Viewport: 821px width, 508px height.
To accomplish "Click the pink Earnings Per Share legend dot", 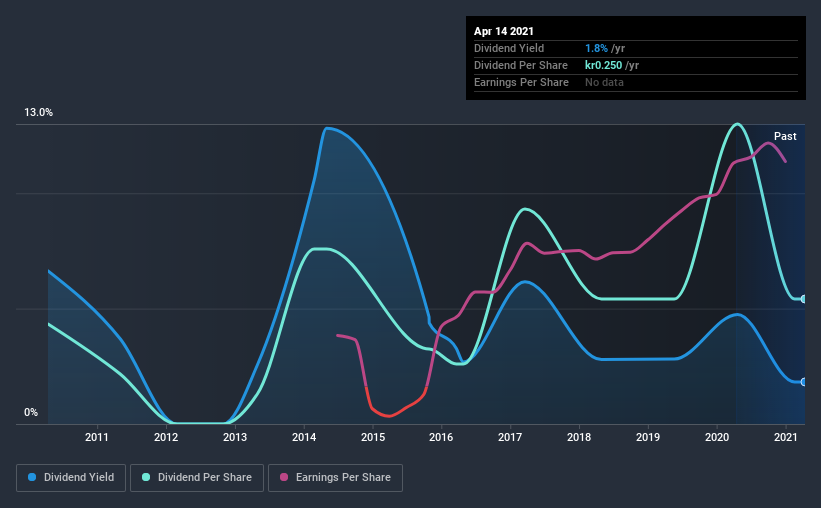I will [284, 477].
